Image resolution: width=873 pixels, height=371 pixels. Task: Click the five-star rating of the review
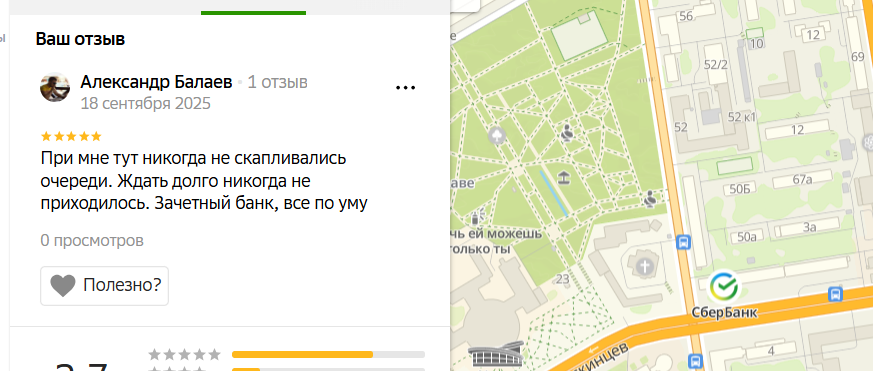[71, 136]
